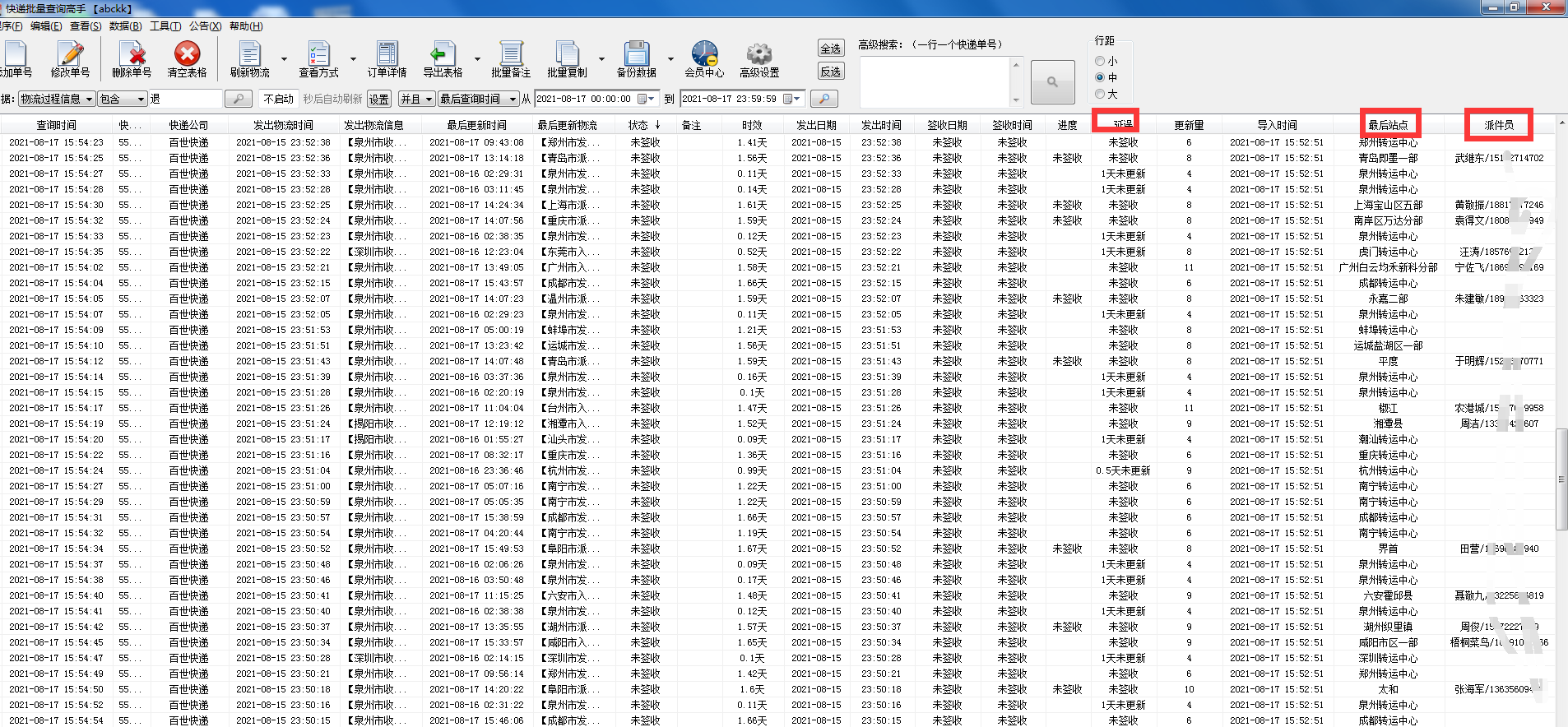This screenshot has width=1568, height=727.
Task: Click the advanced search box scroll up arrow
Action: pos(1016,64)
